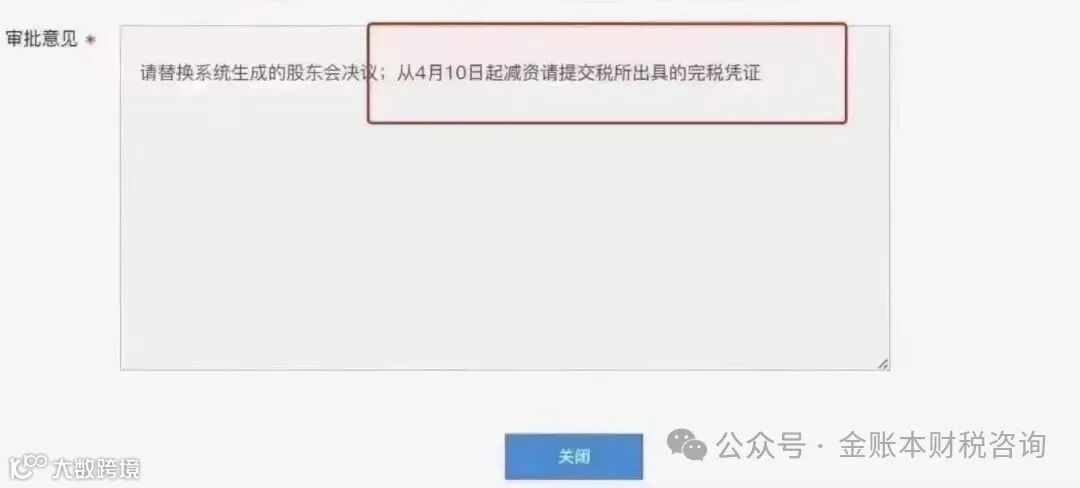Click blank area inside red highlight box
Screen dimensions: 1080x488
[606, 103]
